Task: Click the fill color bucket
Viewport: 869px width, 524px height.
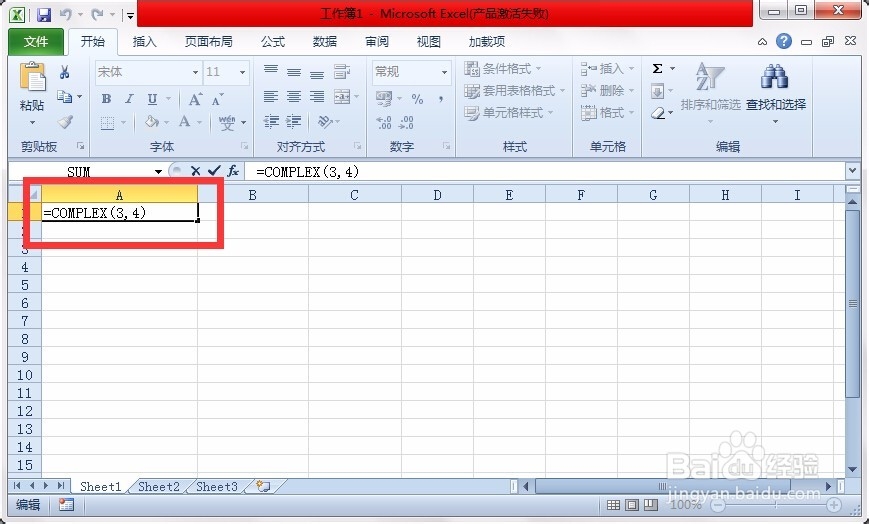Action: click(x=151, y=122)
